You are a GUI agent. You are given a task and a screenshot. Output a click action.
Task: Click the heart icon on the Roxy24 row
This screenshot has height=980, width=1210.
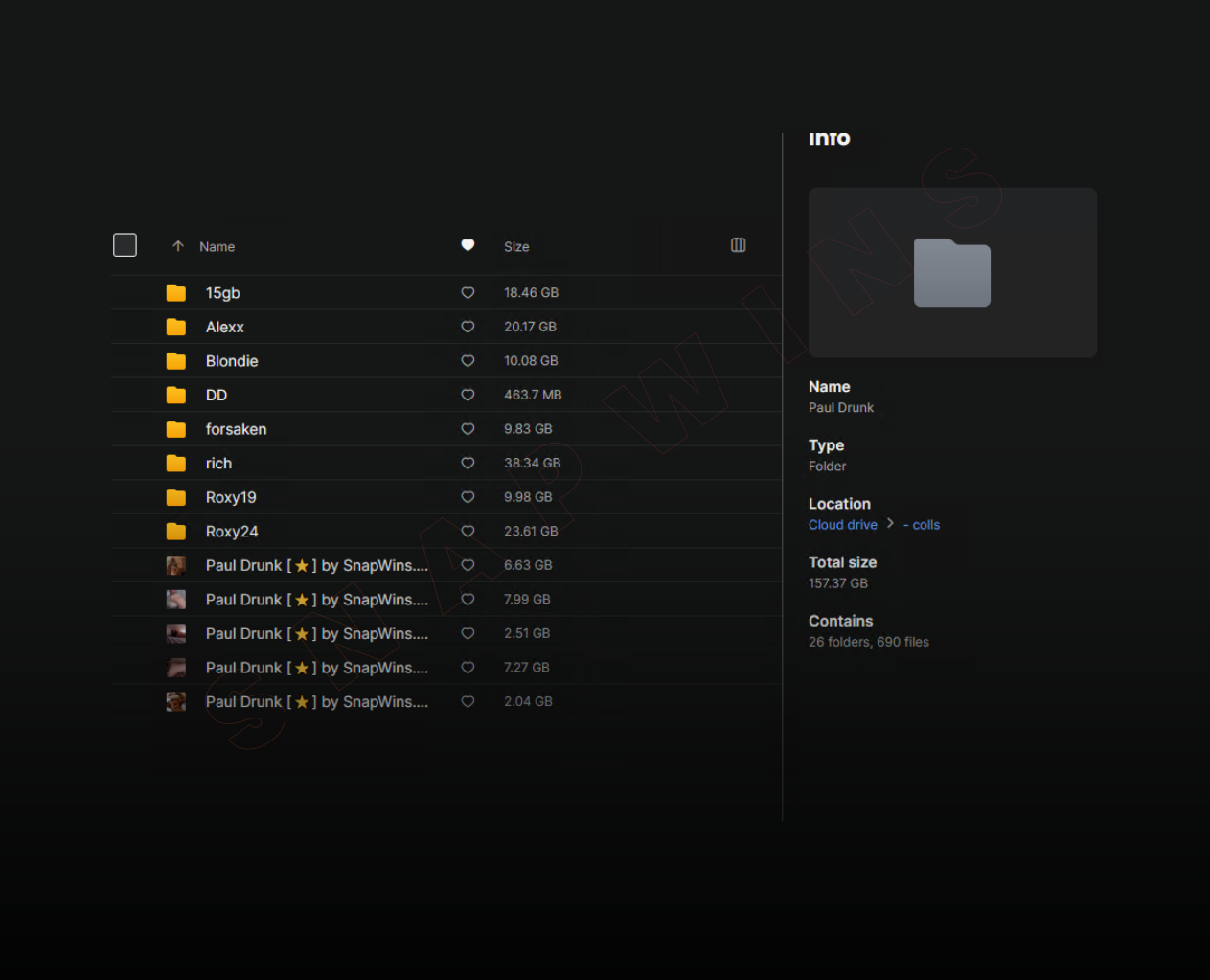coord(468,532)
